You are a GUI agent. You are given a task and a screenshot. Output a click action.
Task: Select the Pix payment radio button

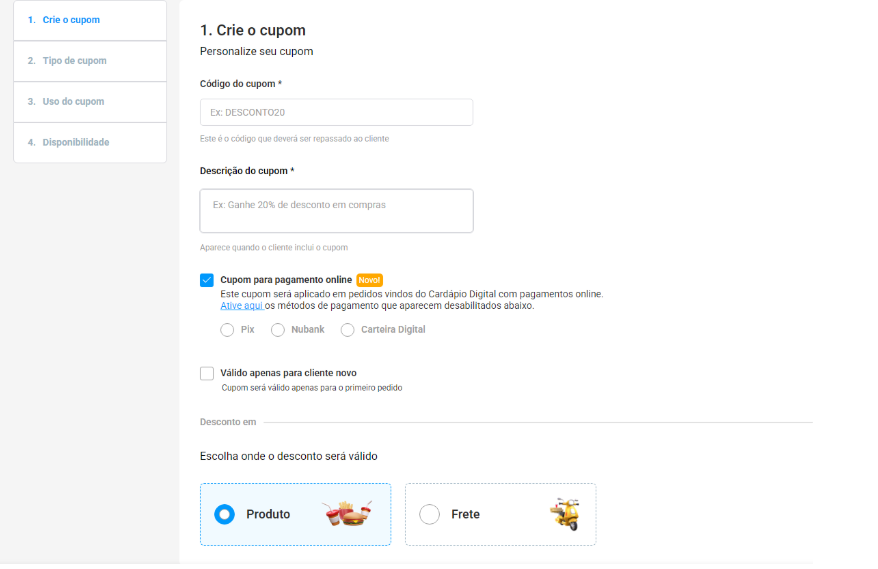(227, 330)
